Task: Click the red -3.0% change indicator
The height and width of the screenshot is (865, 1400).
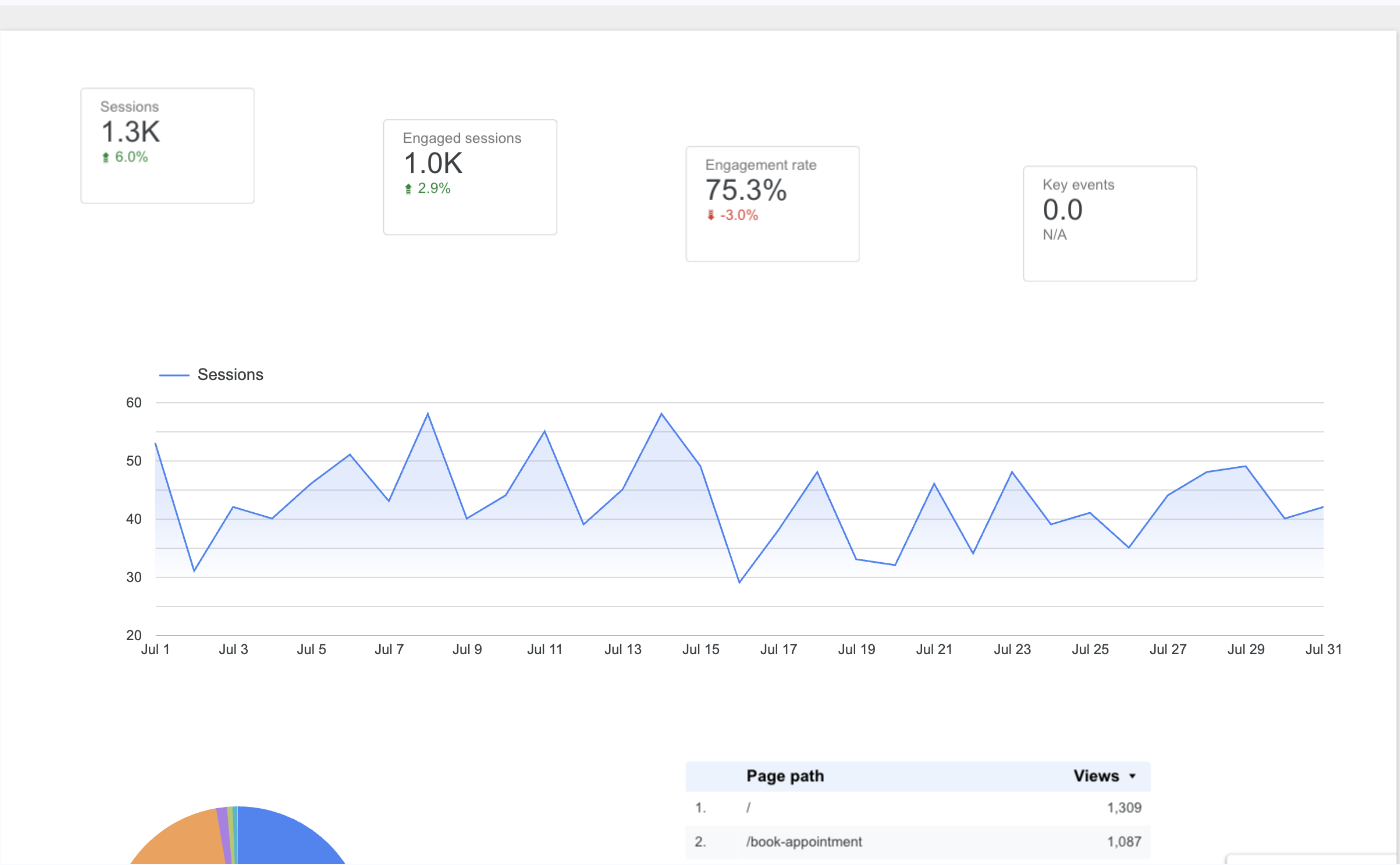Action: 732,215
